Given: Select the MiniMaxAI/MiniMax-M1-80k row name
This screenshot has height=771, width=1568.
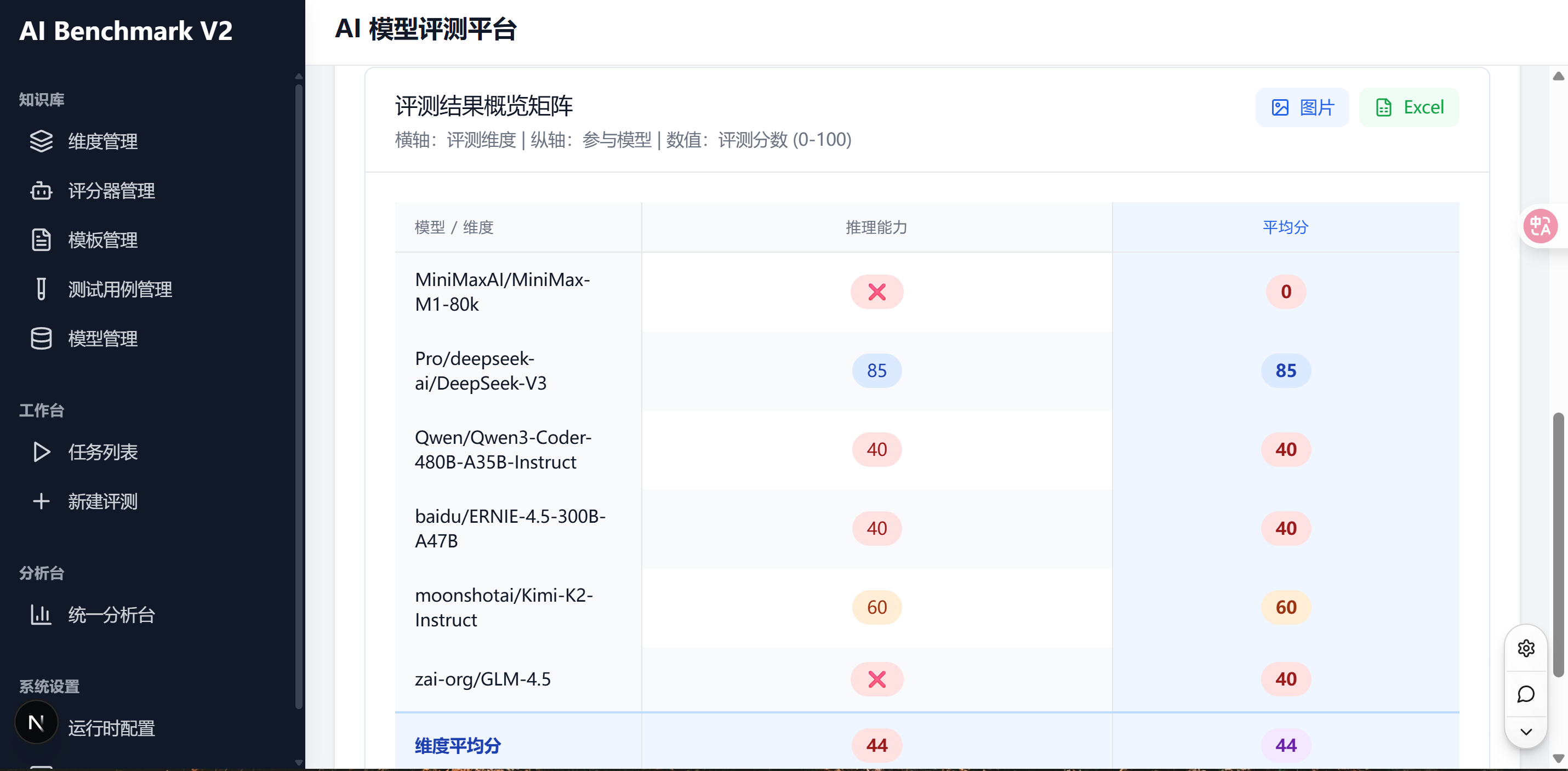Looking at the screenshot, I should click(503, 292).
